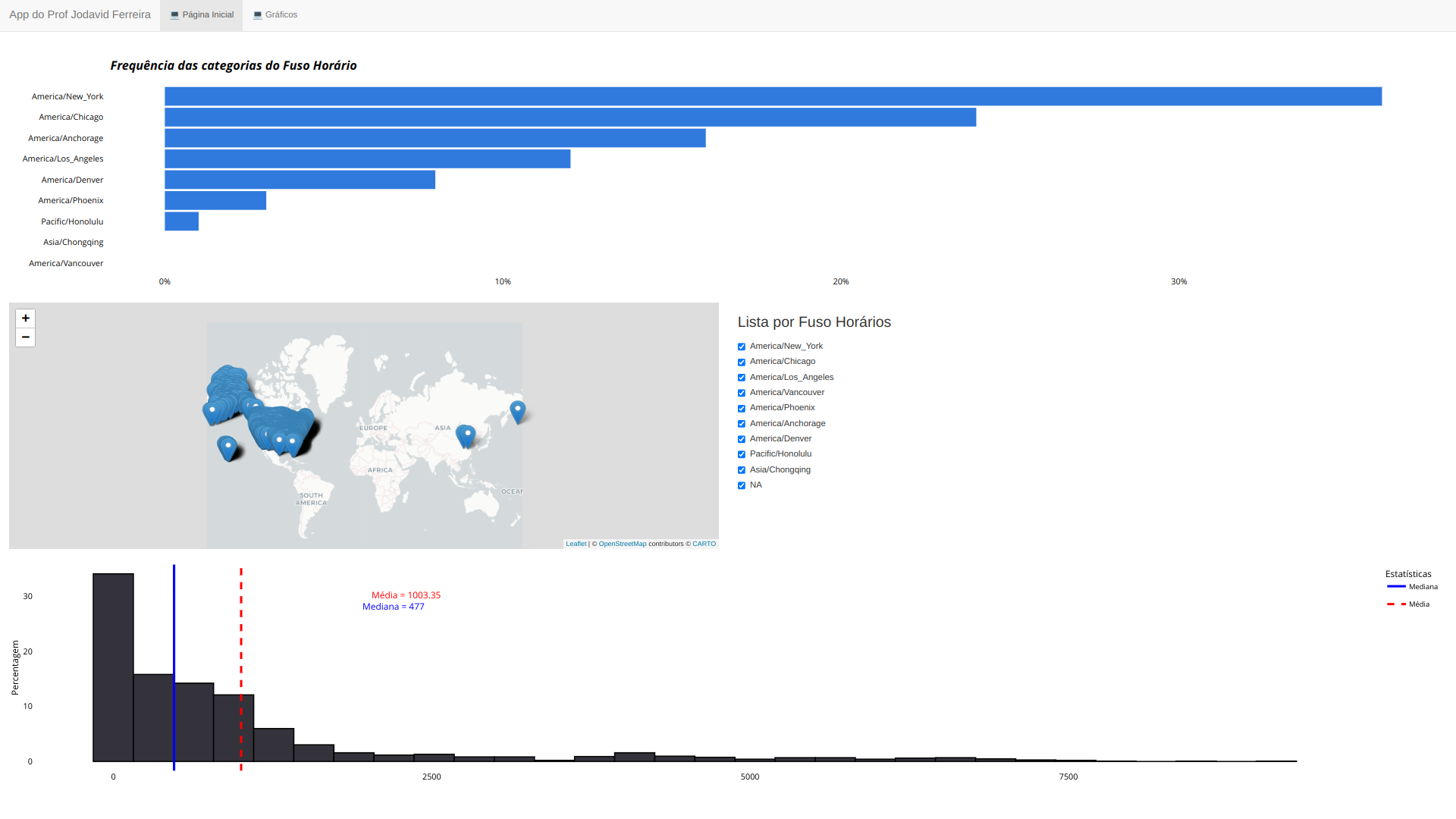
Task: Open the Página Inicial tab
Action: pyautogui.click(x=207, y=15)
